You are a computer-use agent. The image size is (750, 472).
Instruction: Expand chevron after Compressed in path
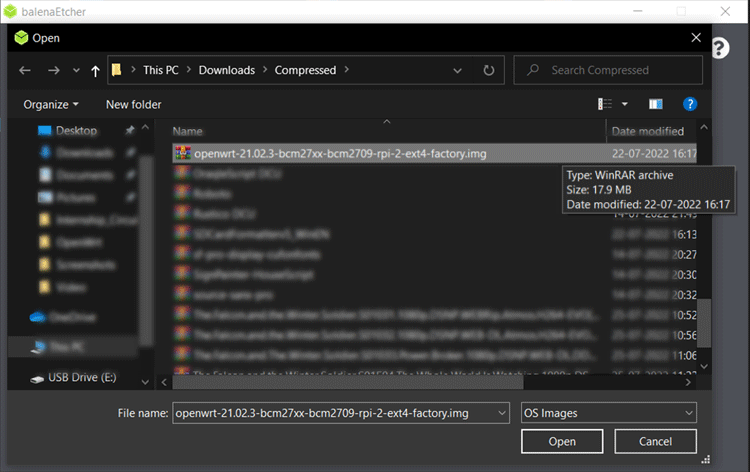[346, 70]
